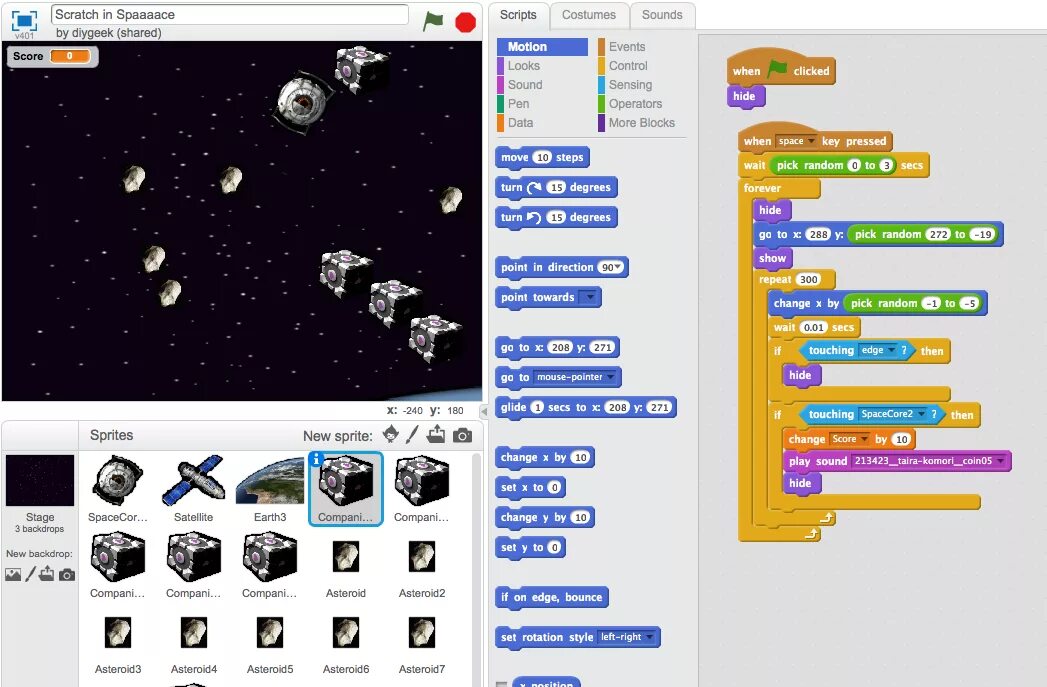
Task: Take new sprite photo with the camera icon
Action: (462, 435)
